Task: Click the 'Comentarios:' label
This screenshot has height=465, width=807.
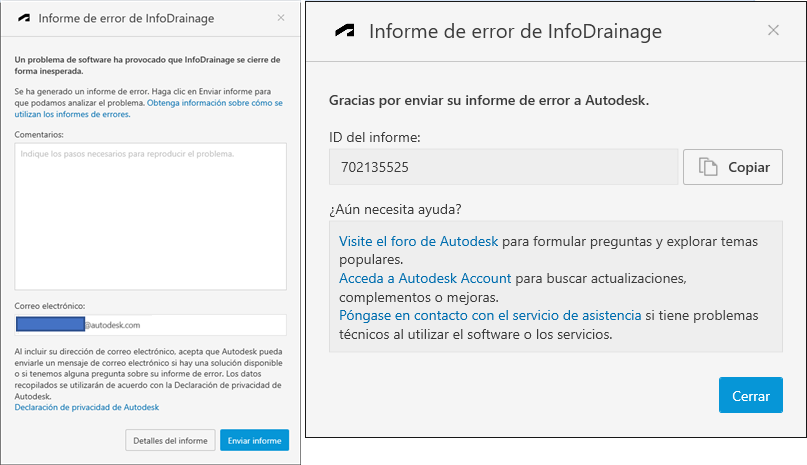Action: (39, 134)
